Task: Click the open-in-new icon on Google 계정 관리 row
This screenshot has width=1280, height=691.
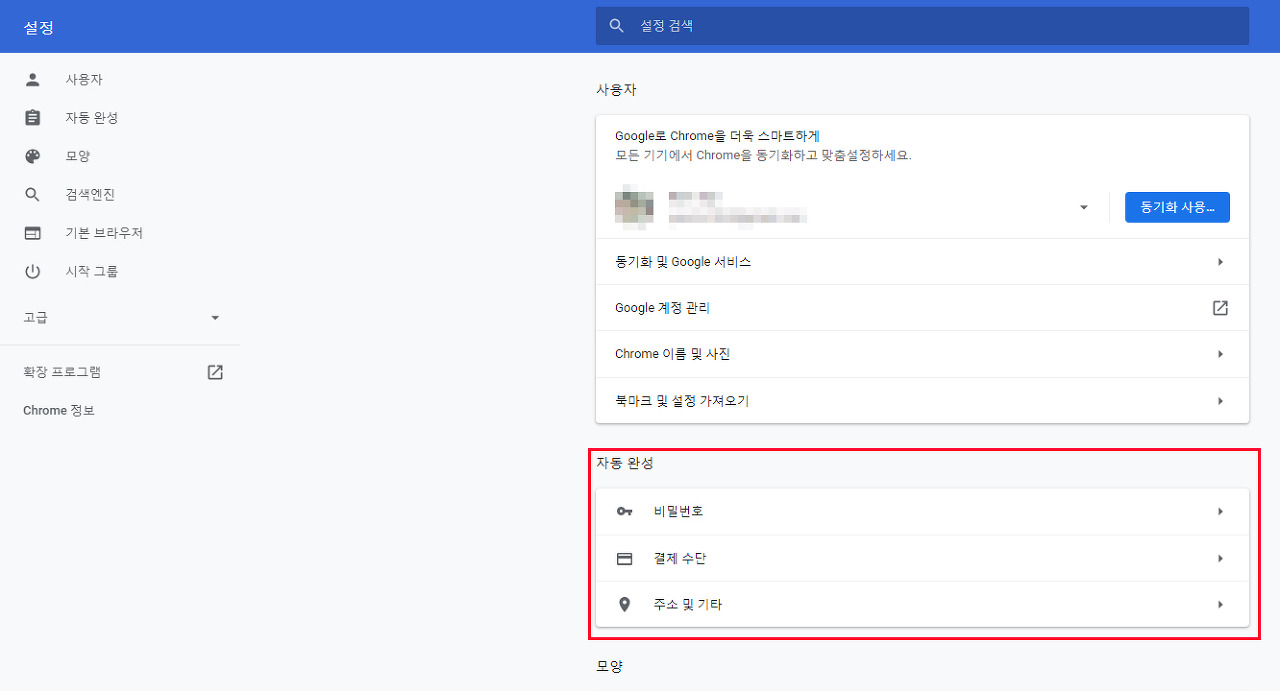Action: (1220, 308)
